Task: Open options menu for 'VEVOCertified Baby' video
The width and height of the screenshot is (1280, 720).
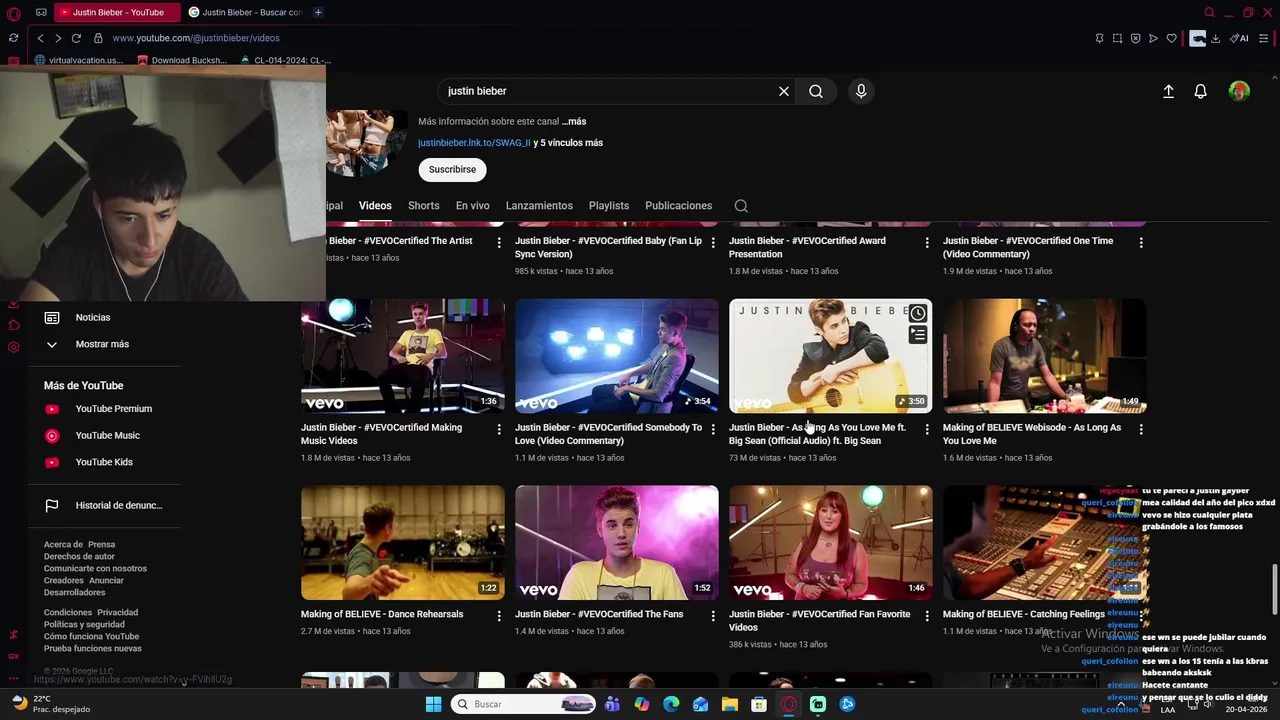Action: 713,242
